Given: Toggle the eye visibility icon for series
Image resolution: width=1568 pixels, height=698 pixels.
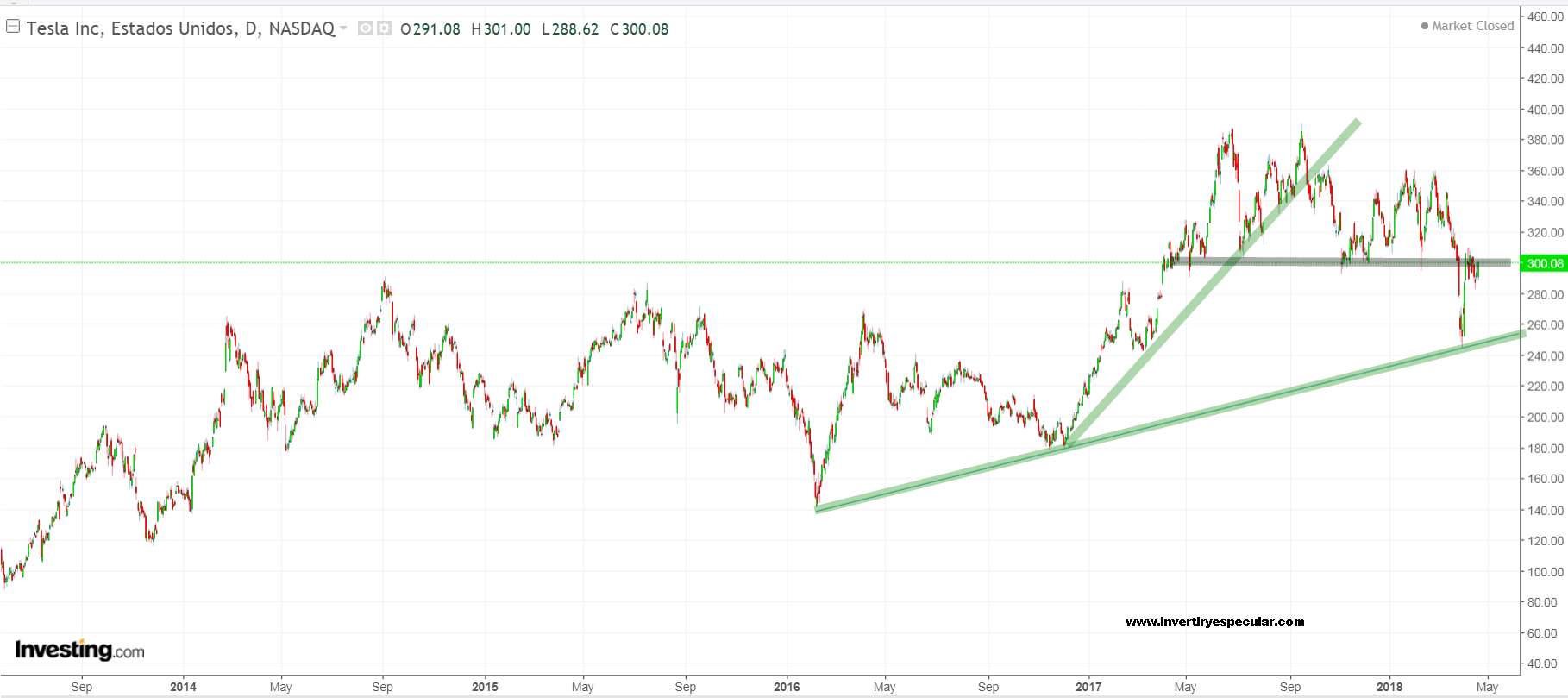Looking at the screenshot, I should click(x=366, y=28).
